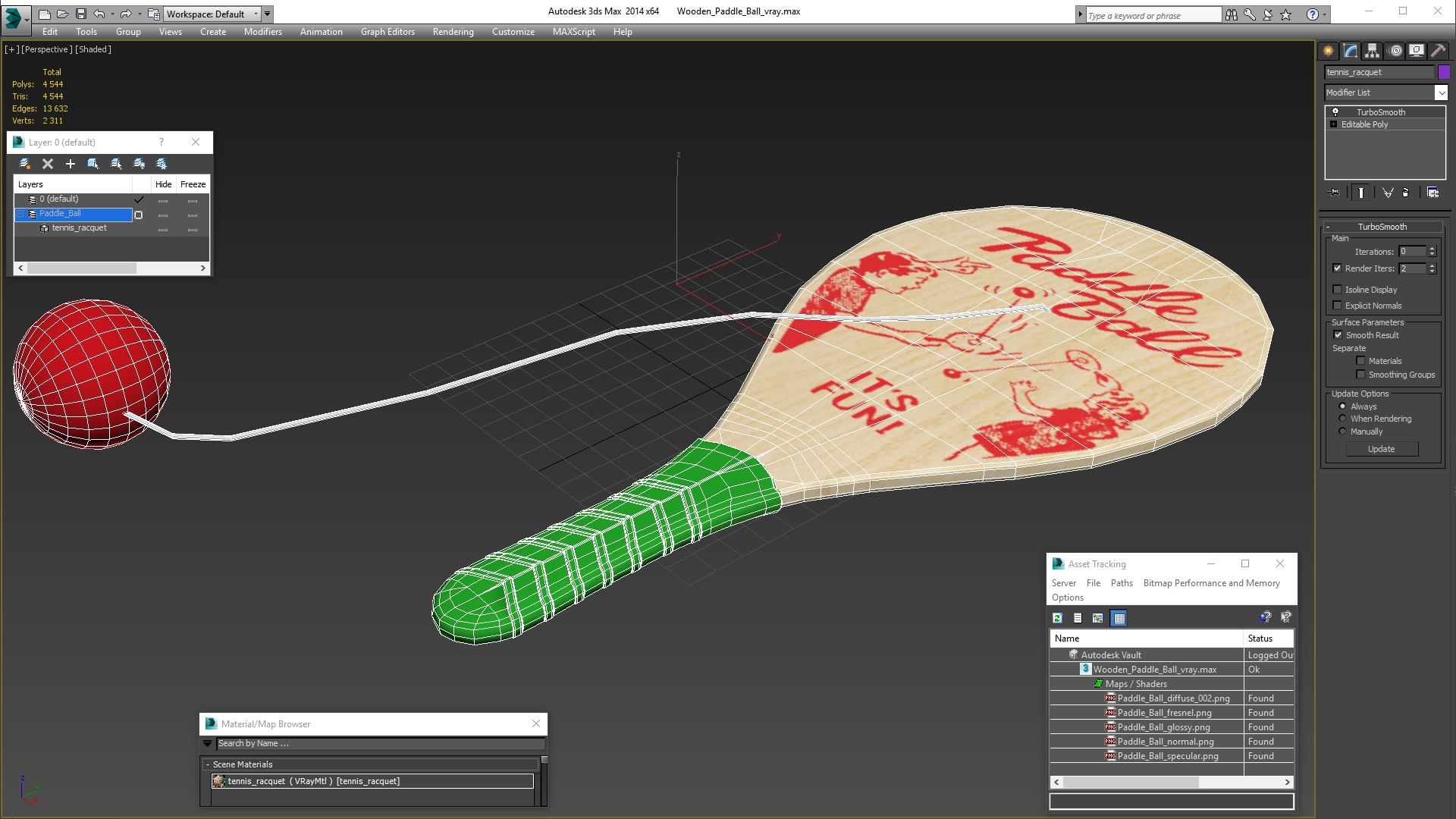
Task: Expand the Editable Poly plus sign
Action: (1333, 124)
